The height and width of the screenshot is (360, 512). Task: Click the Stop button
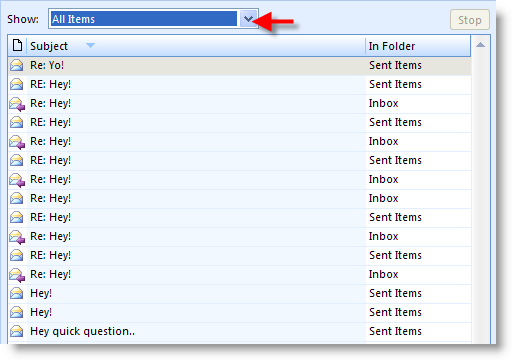(x=470, y=20)
